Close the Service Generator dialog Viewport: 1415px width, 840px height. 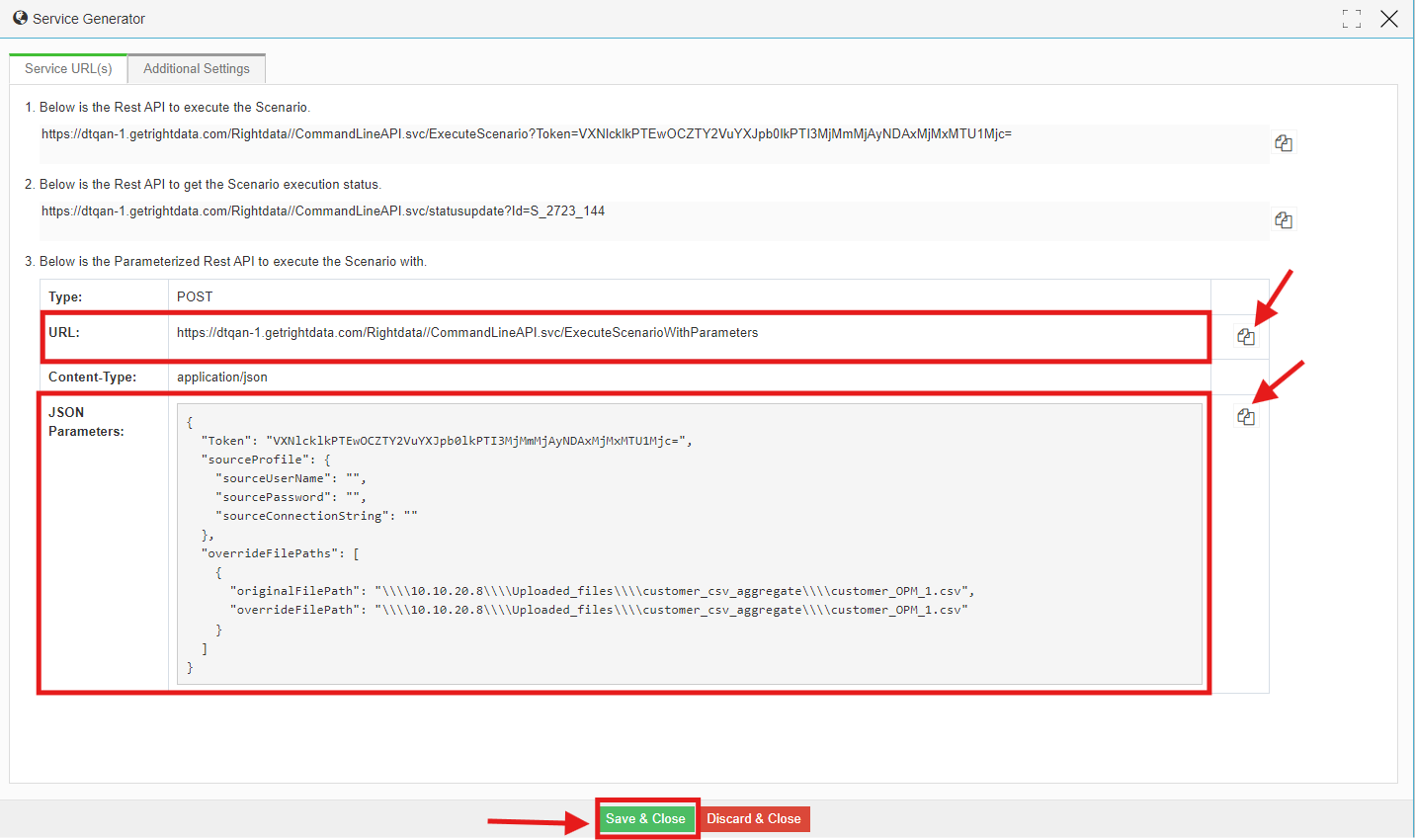1389,19
